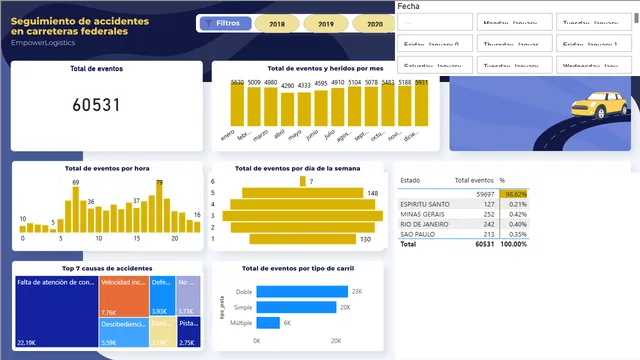Select the Saturday, January tile in Fecha
This screenshot has height=360, width=640.
[x=435, y=65]
